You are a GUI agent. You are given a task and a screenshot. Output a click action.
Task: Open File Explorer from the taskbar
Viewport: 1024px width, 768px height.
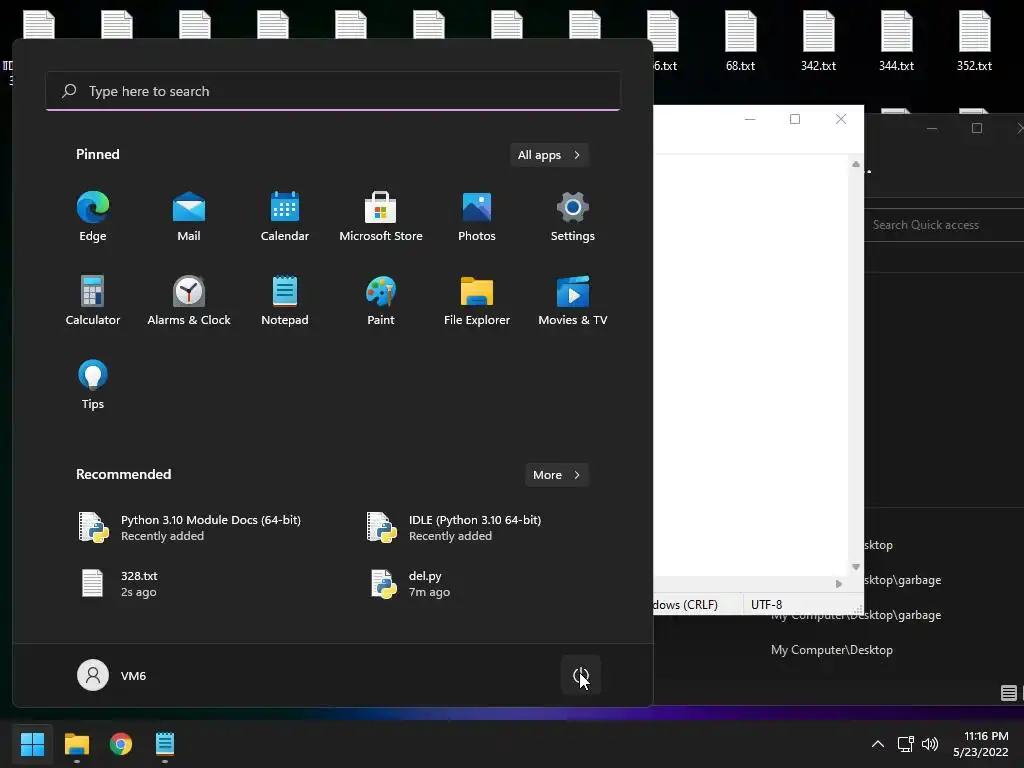(x=76, y=744)
